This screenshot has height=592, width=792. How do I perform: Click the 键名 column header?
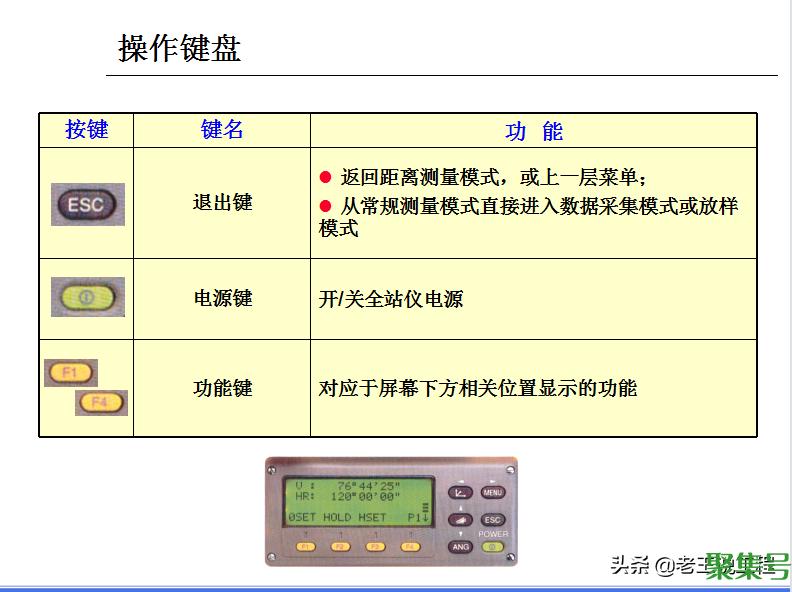(221, 130)
